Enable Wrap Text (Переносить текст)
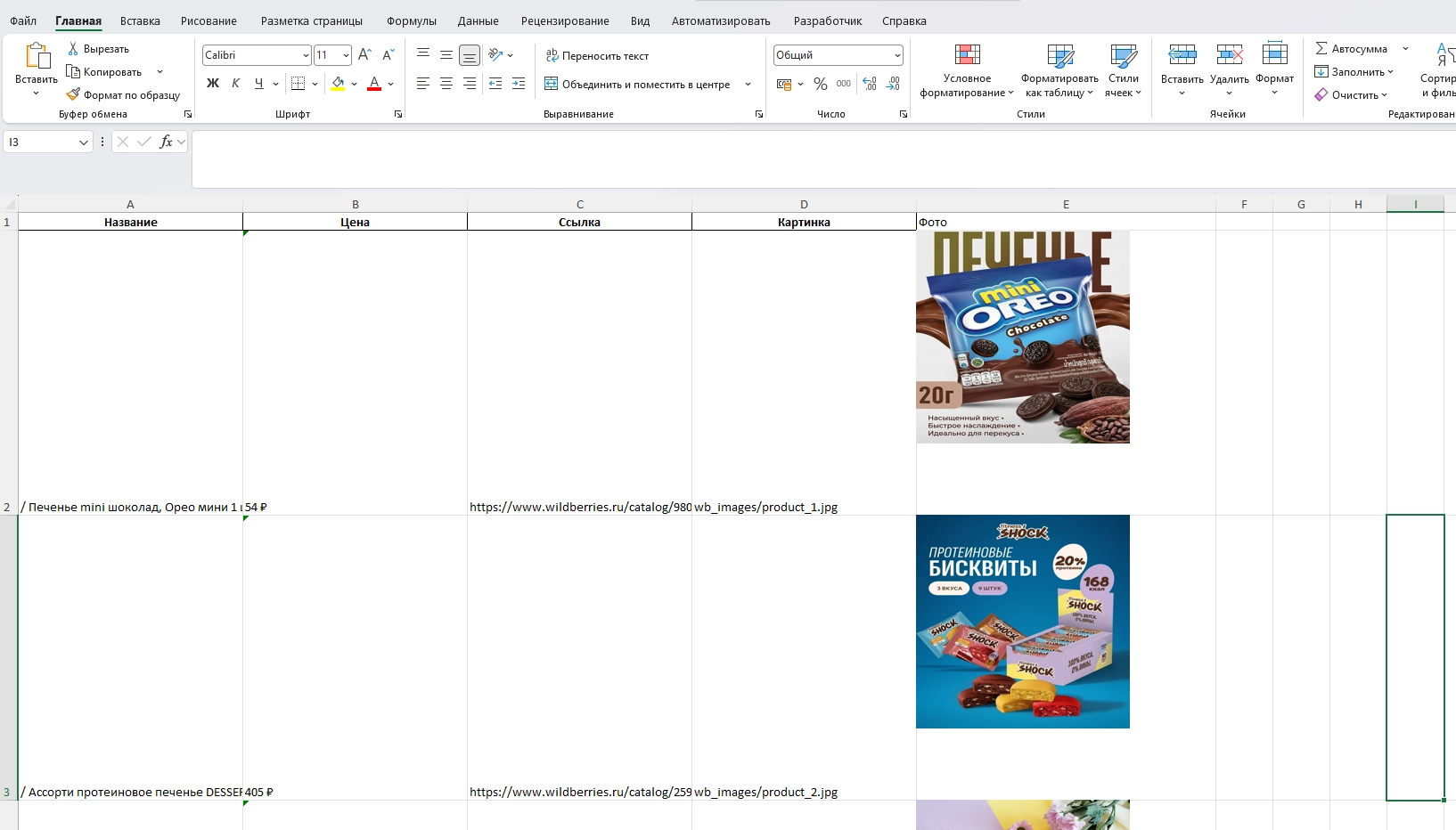Screen dimensions: 1456x830 [x=597, y=56]
